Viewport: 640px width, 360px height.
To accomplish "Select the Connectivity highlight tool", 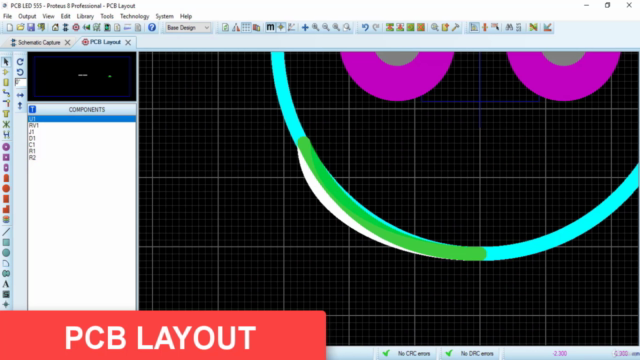I will click(6, 135).
